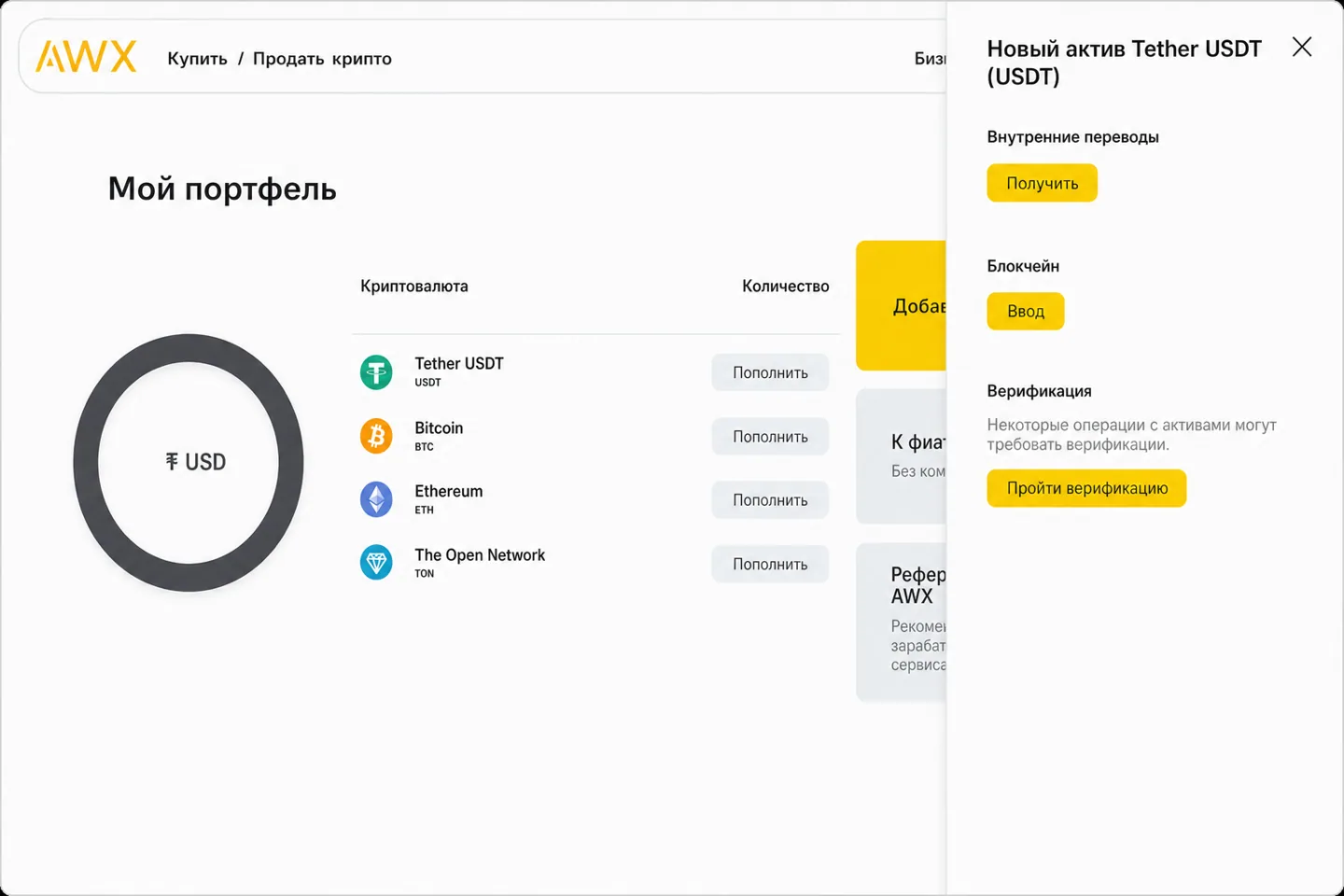Click Пополнить for Tether USDT
The image size is (1344, 896).
[770, 372]
